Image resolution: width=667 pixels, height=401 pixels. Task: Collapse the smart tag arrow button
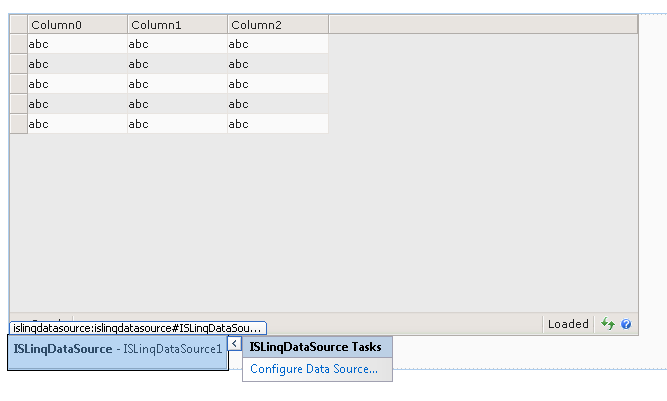pos(234,344)
